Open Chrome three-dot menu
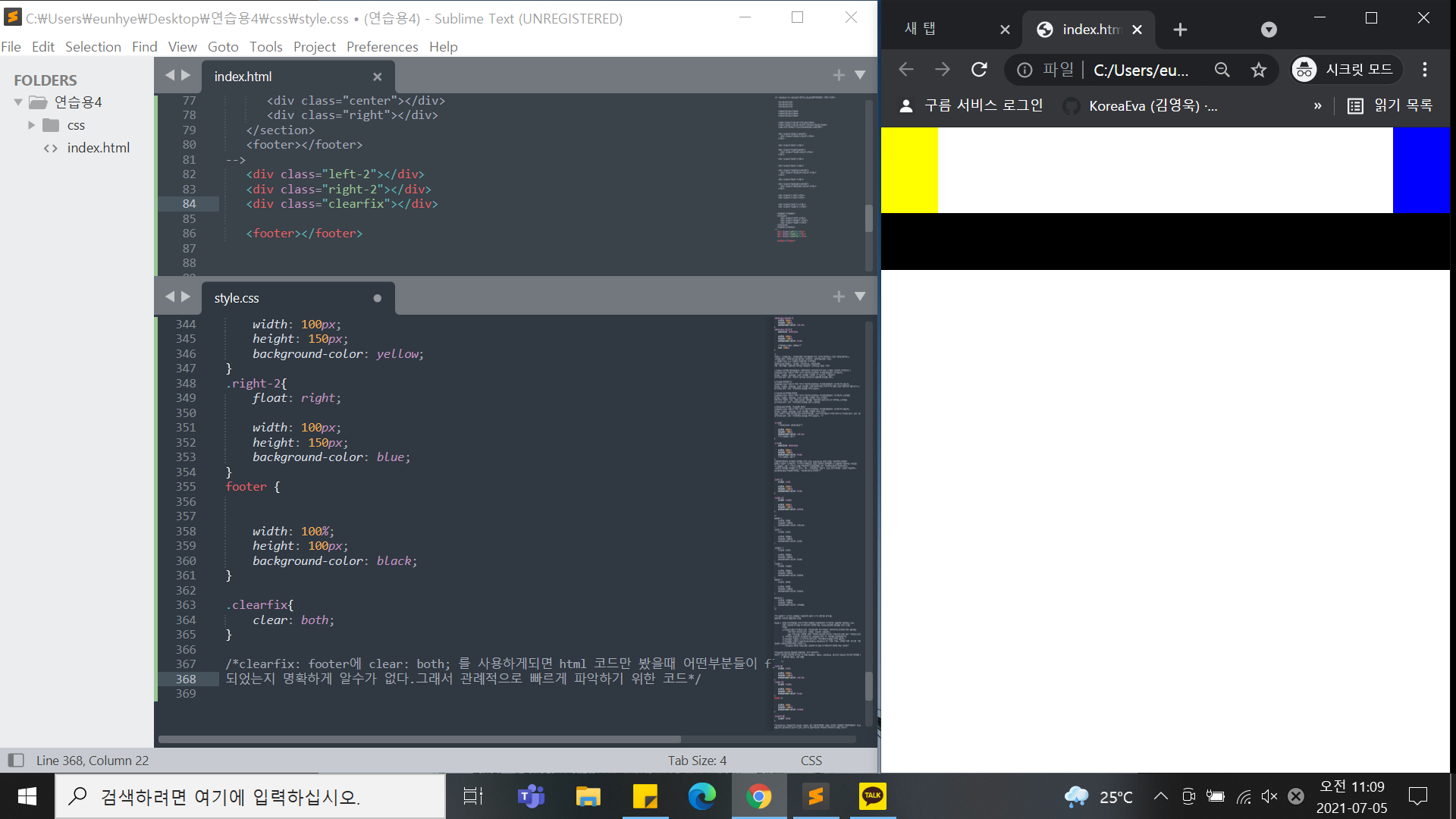 tap(1425, 70)
